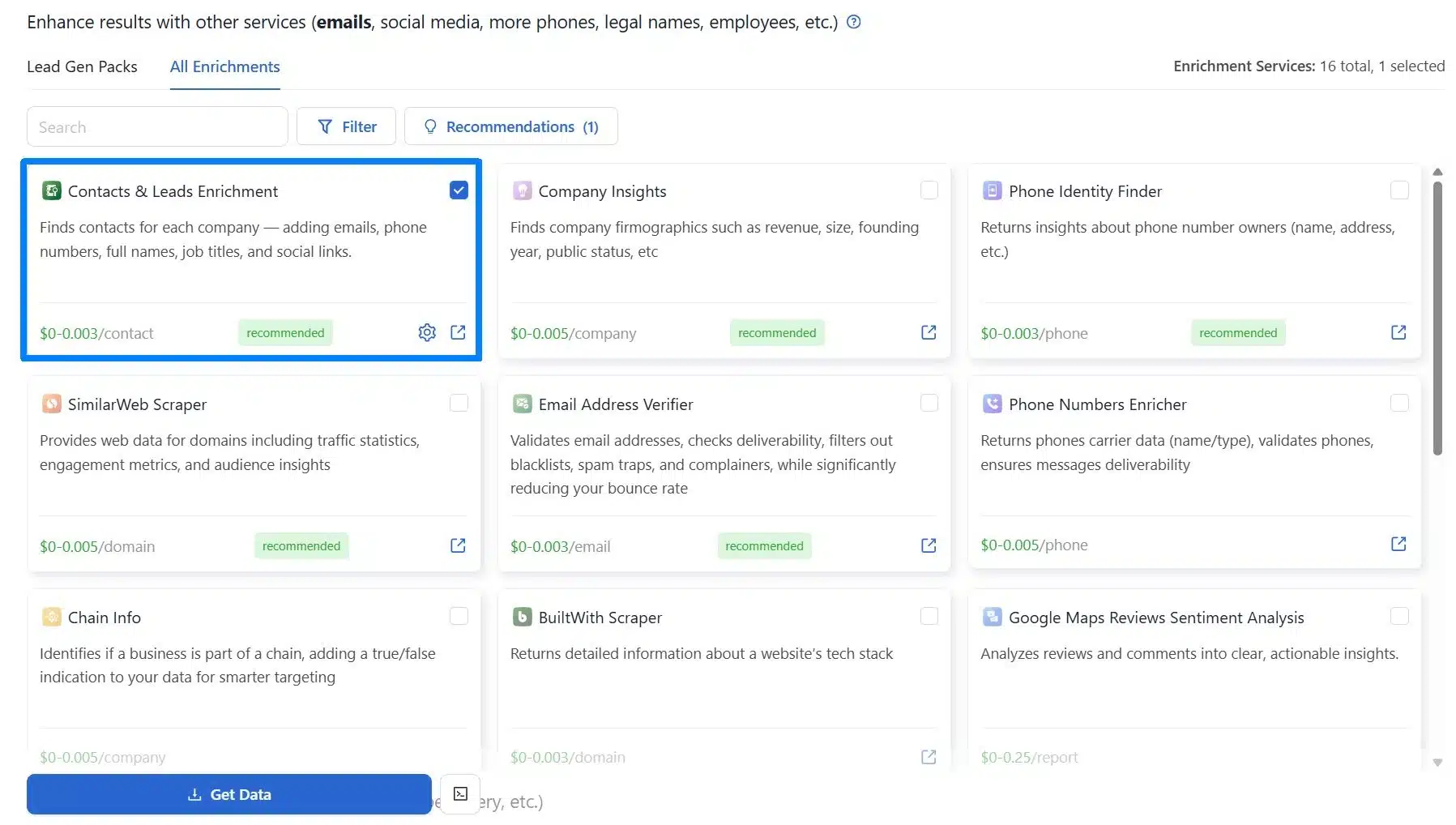This screenshot has width=1456, height=825.
Task: Enable the Company Insights checkbox
Action: [929, 190]
